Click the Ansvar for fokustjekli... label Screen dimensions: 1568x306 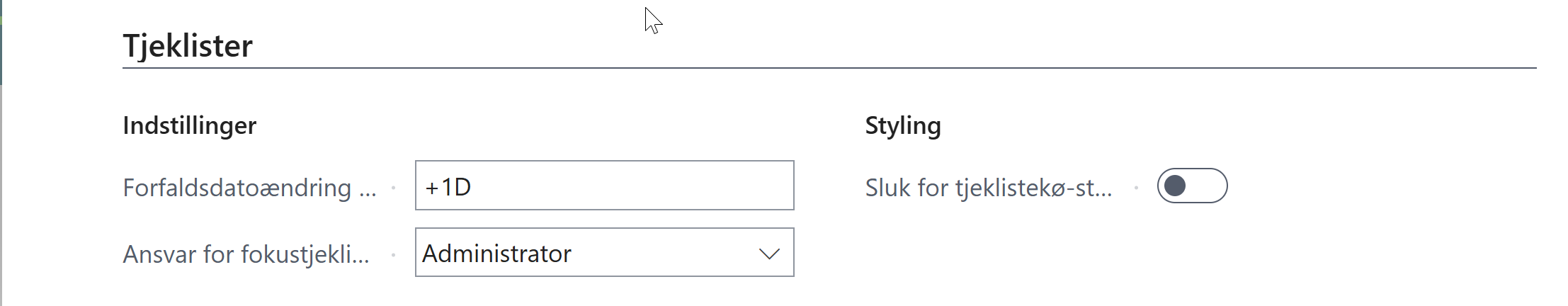click(x=246, y=254)
